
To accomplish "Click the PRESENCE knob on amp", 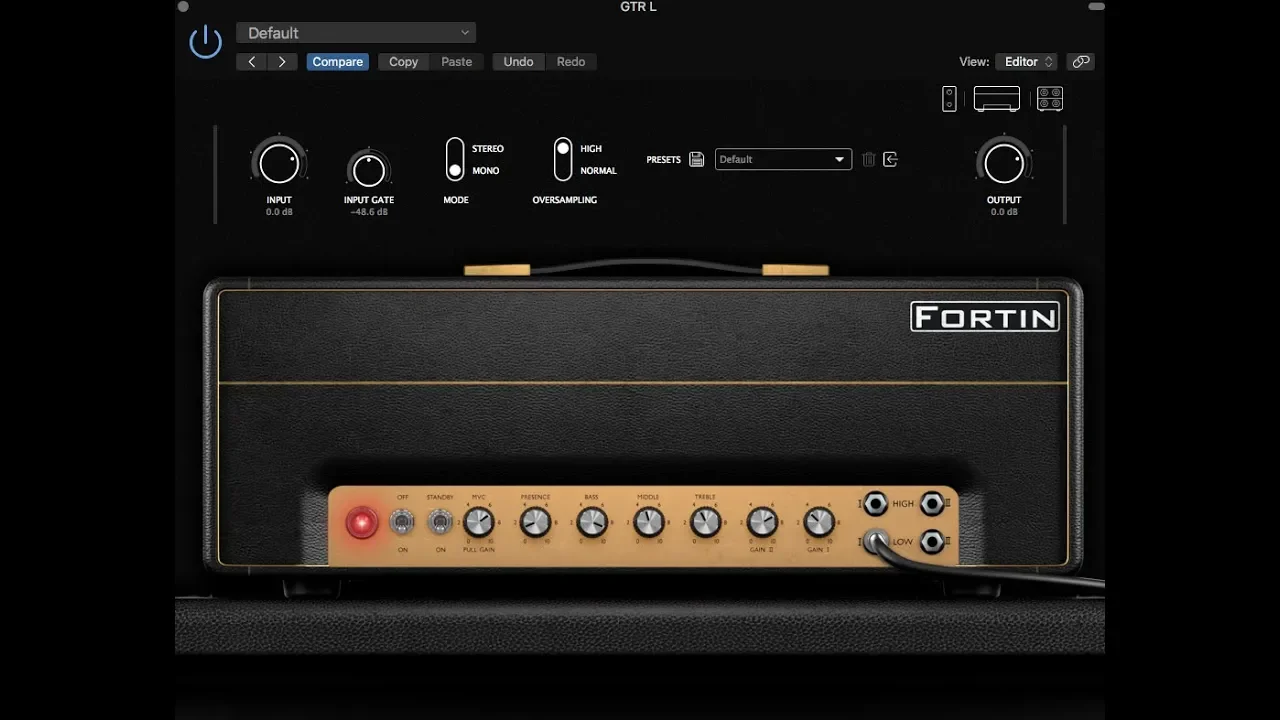I will [x=535, y=522].
